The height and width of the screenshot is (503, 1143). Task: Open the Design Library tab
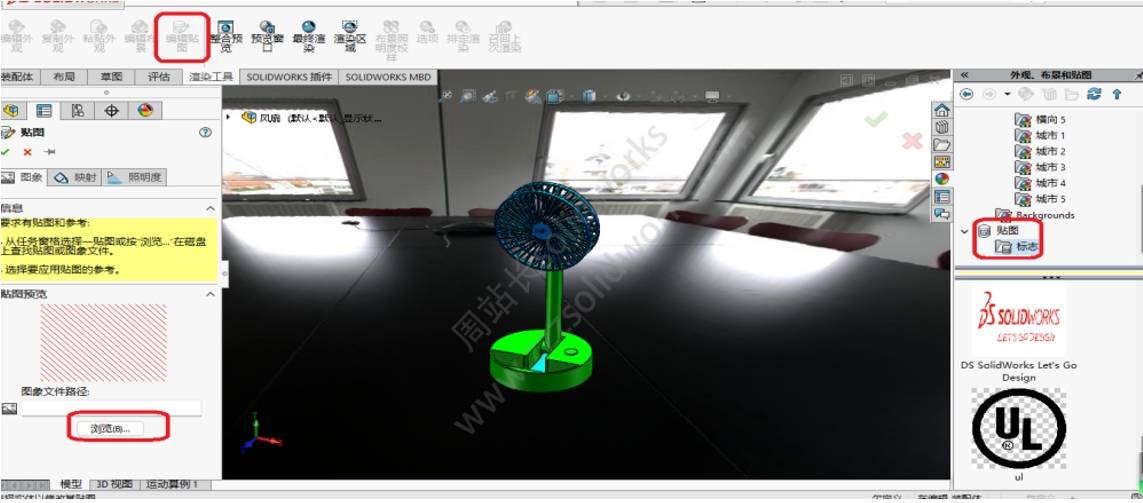pyautogui.click(x=942, y=128)
